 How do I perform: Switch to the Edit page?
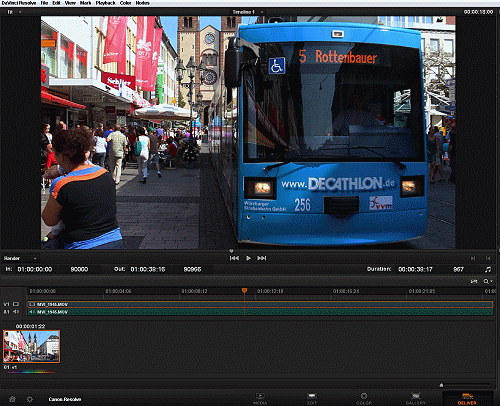coord(312,399)
